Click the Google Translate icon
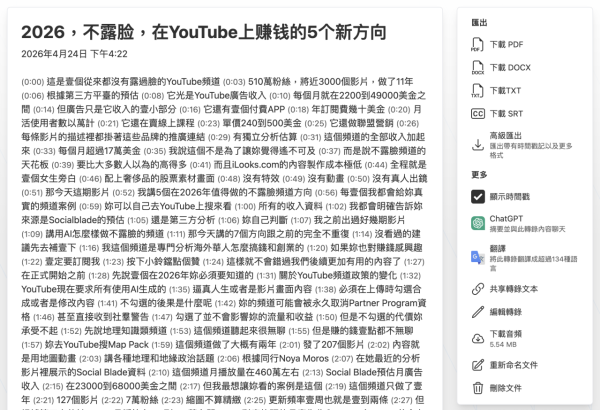 (x=478, y=257)
